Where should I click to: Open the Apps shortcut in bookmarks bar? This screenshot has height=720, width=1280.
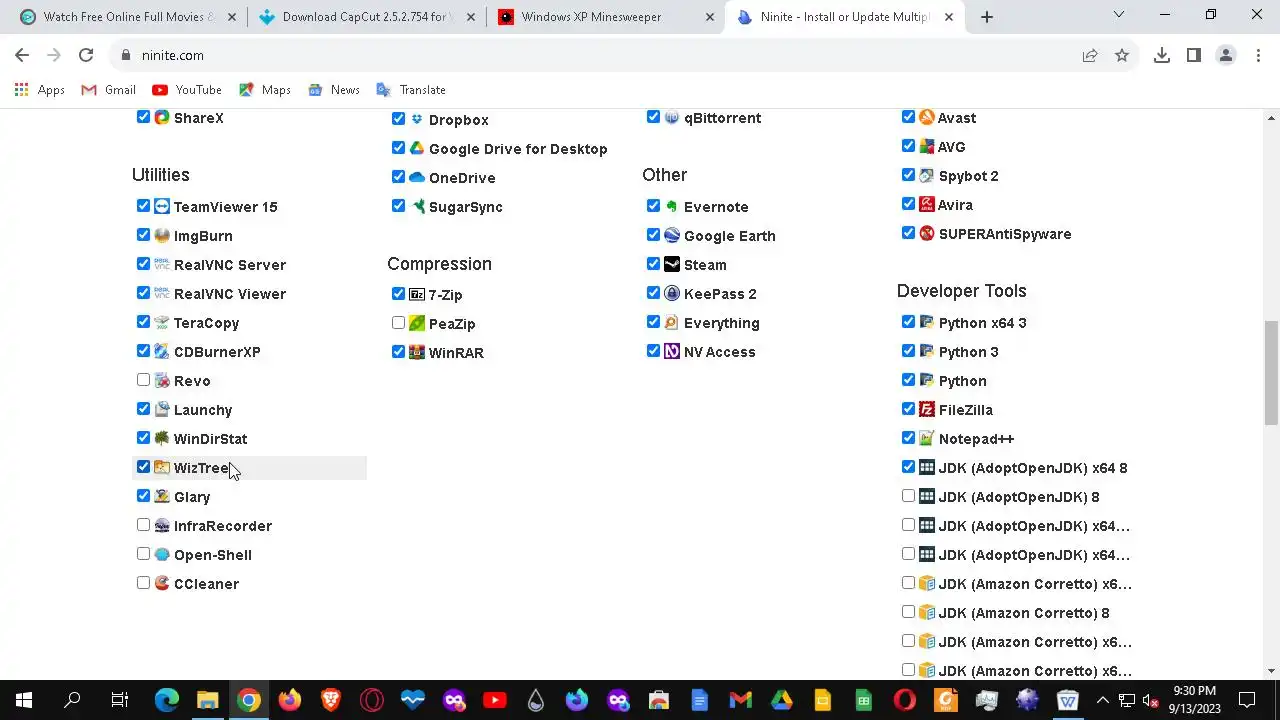click(x=40, y=90)
